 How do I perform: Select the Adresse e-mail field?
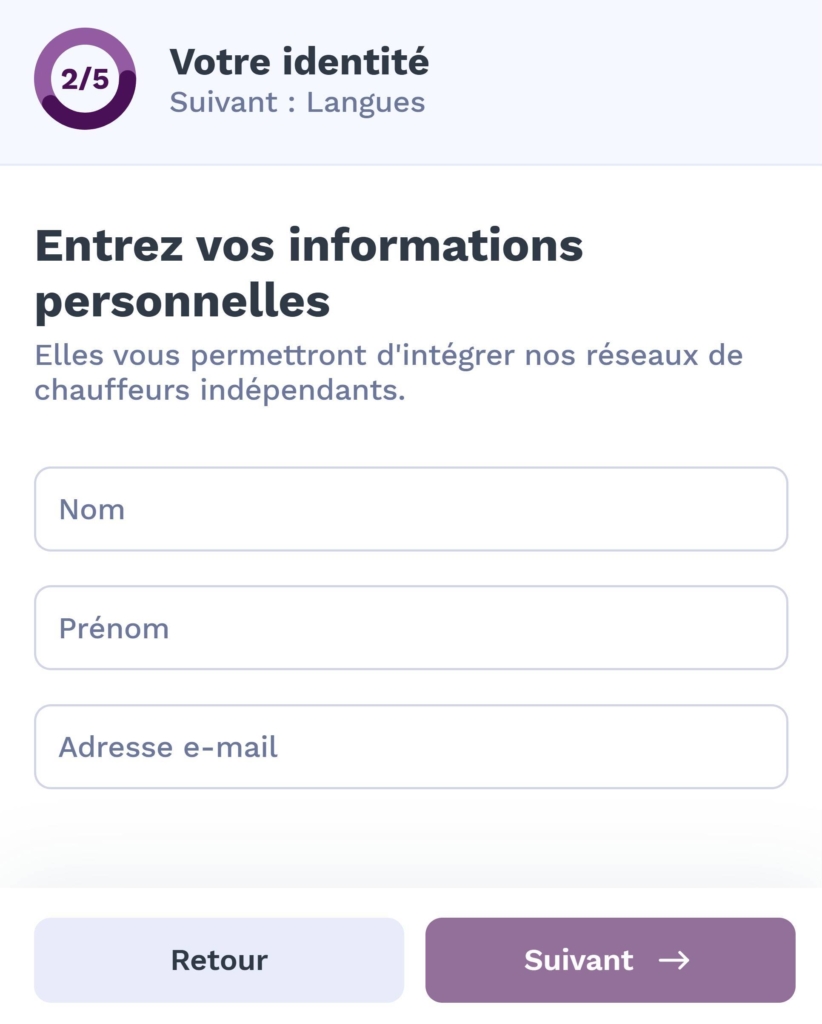click(x=411, y=747)
